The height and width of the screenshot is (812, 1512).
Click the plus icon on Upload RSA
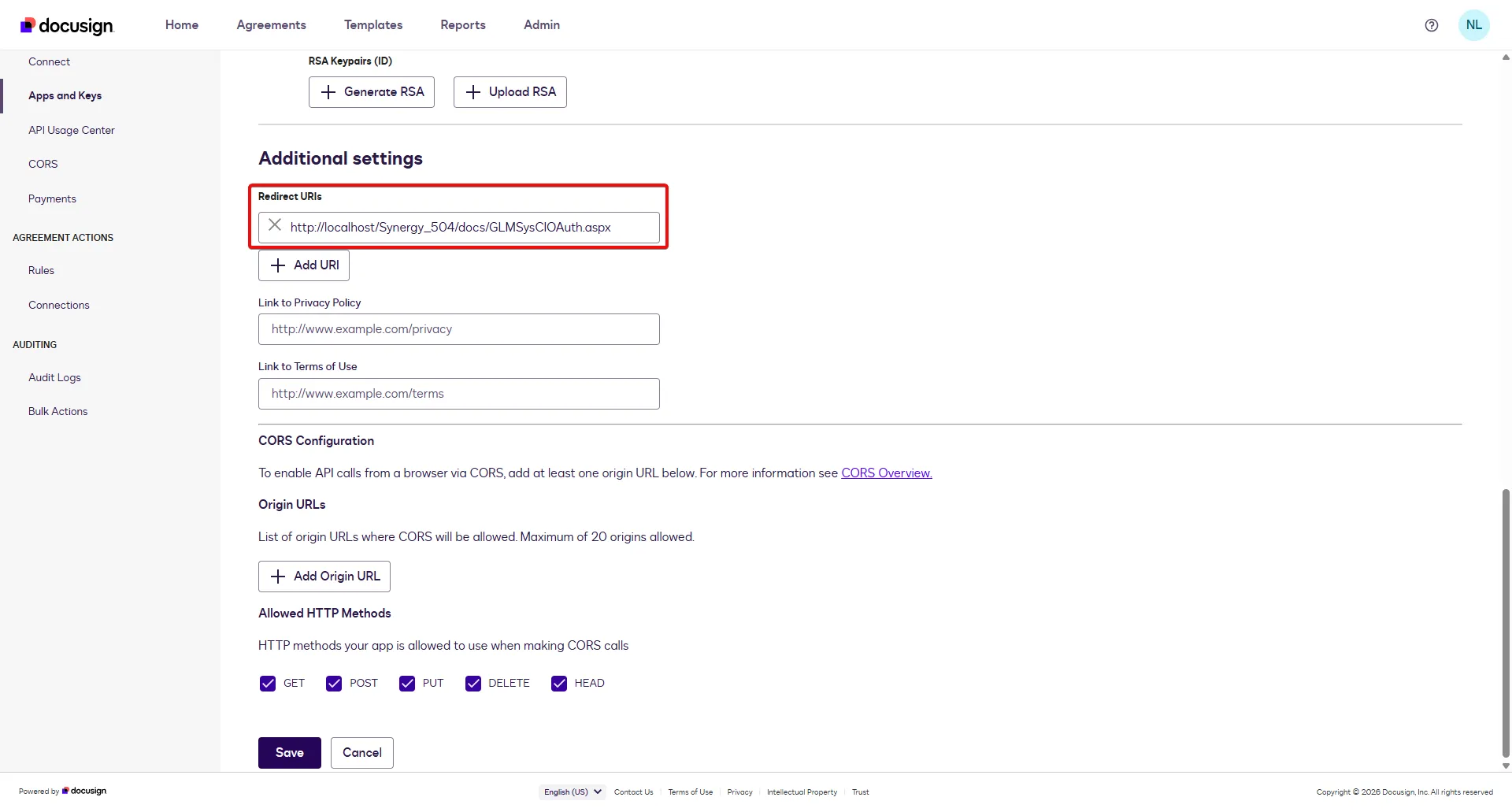tap(473, 92)
